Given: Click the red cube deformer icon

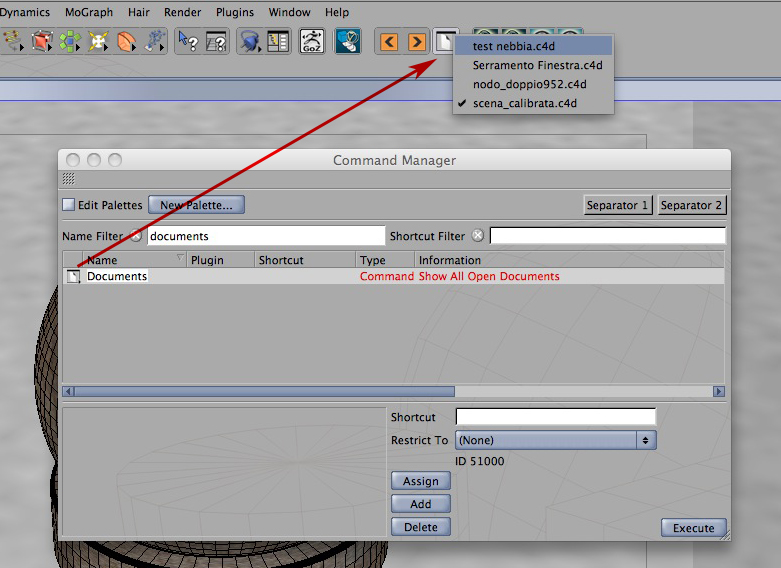Looking at the screenshot, I should point(42,41).
